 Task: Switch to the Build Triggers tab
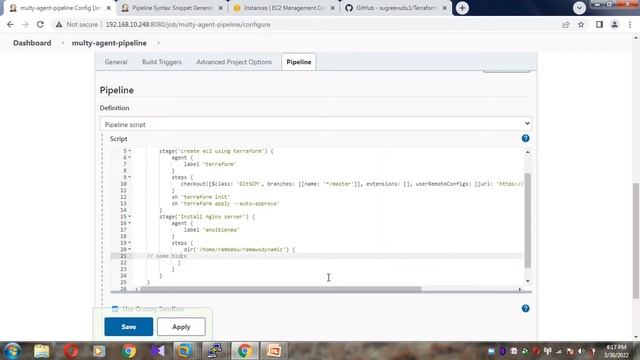pyautogui.click(x=162, y=62)
